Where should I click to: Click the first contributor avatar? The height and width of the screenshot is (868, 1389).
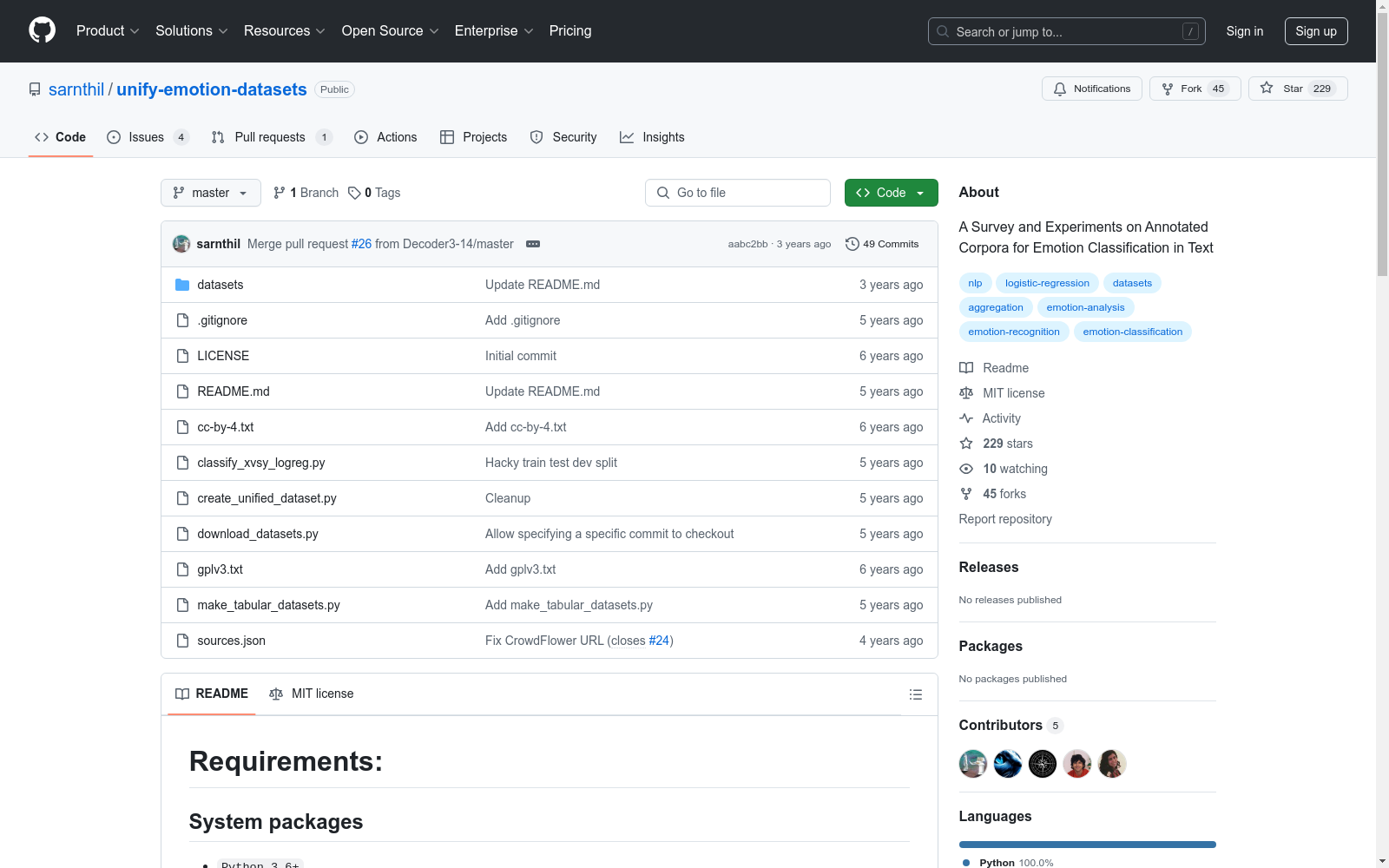point(973,764)
